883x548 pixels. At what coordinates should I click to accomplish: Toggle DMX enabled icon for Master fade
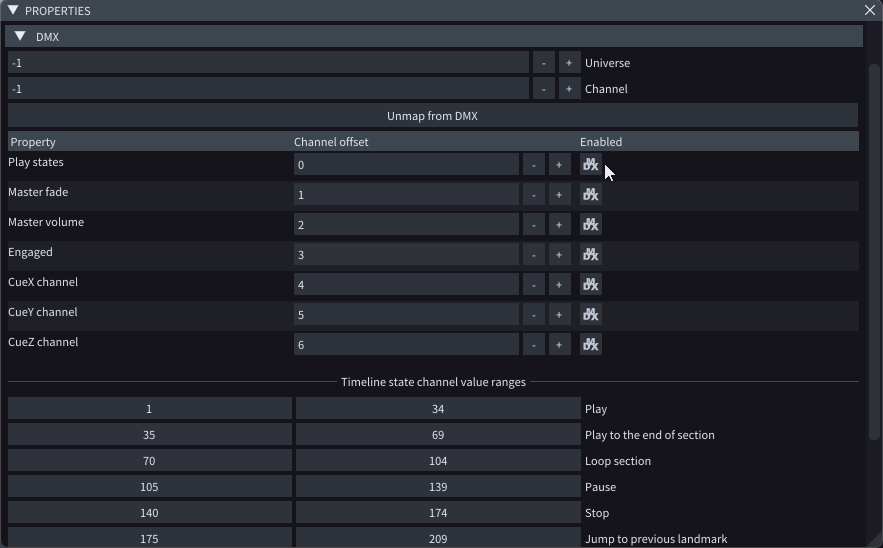point(590,195)
